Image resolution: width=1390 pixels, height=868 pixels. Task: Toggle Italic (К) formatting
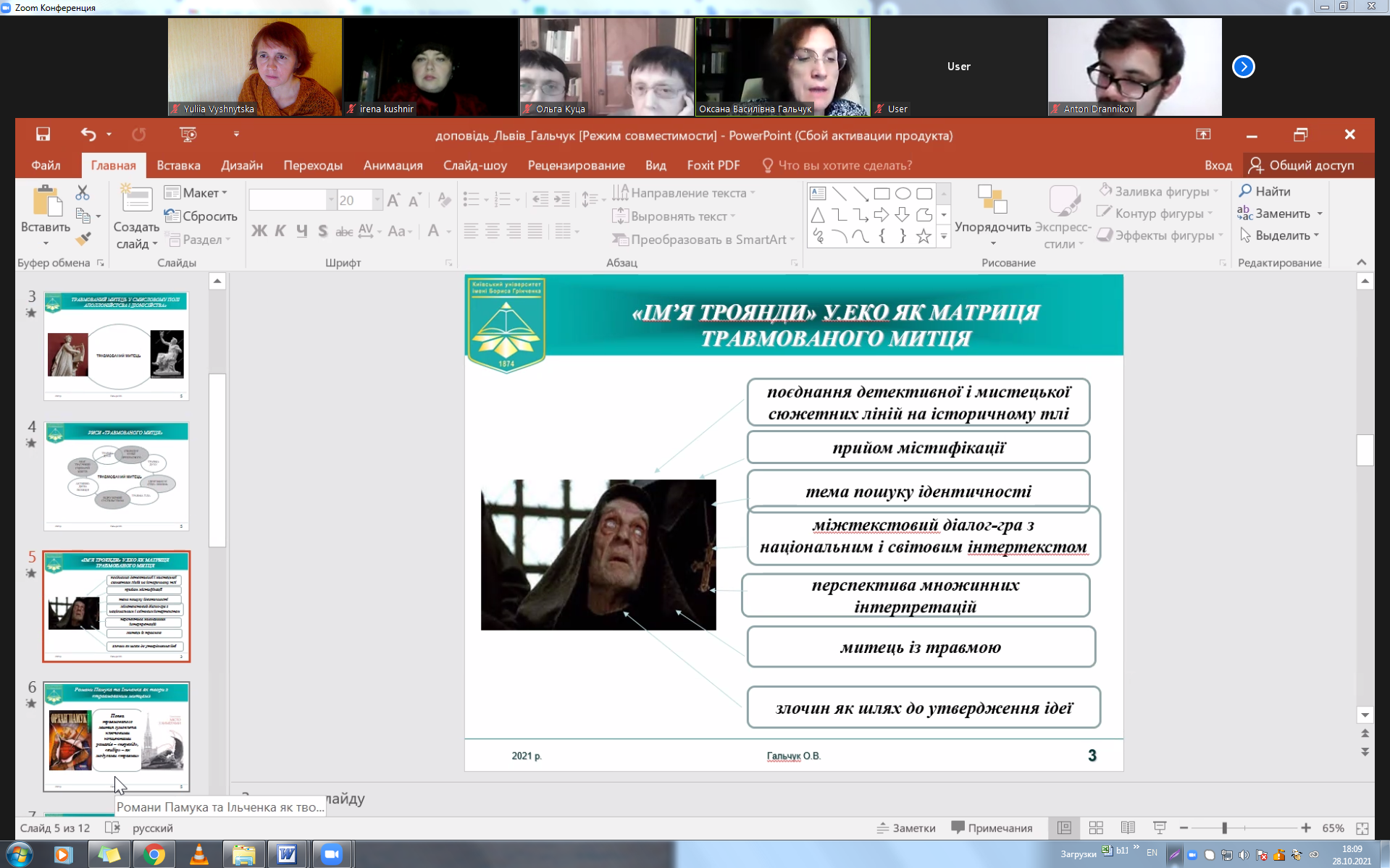tap(280, 231)
